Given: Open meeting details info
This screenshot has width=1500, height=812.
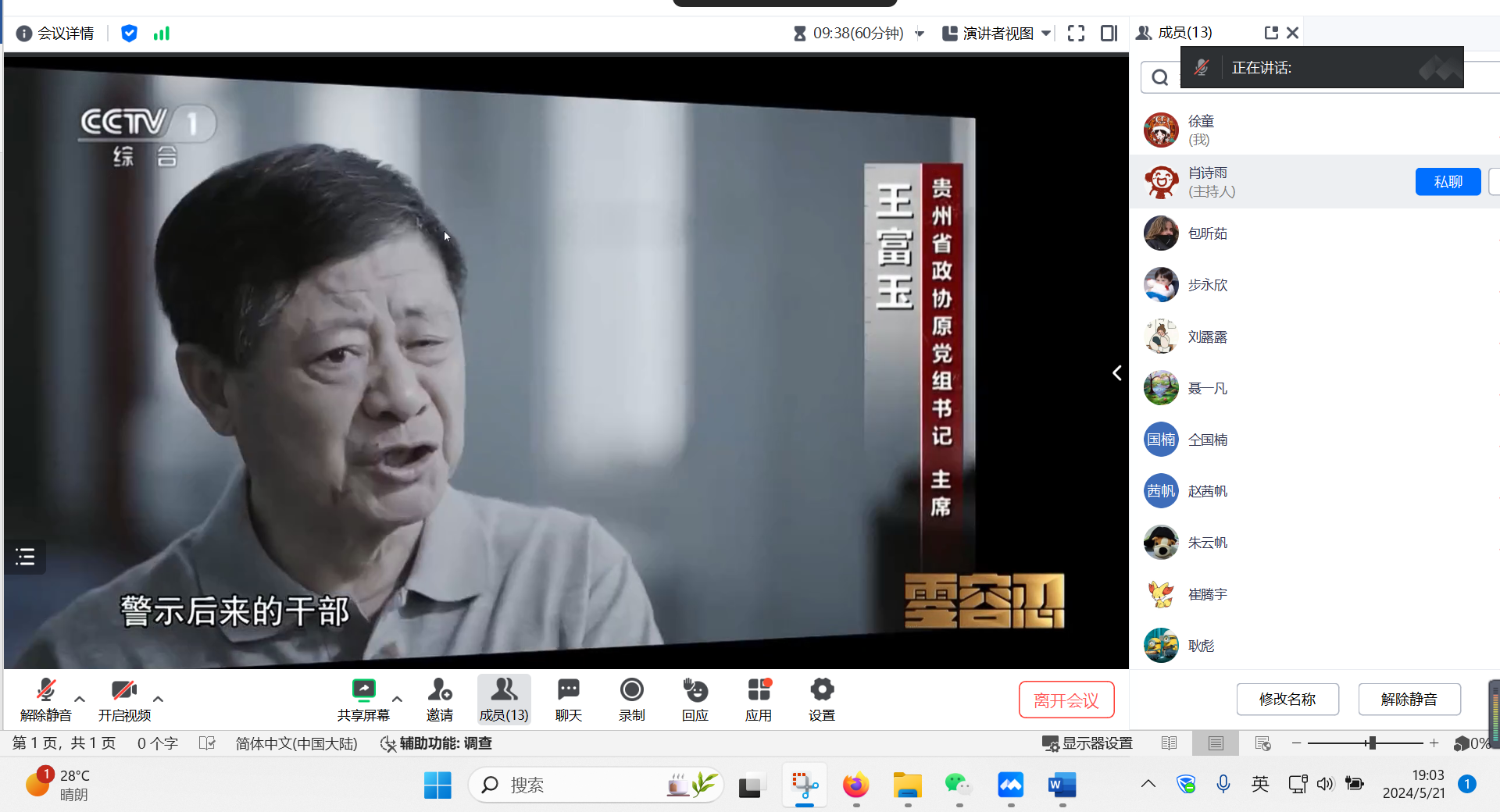Looking at the screenshot, I should coord(55,33).
